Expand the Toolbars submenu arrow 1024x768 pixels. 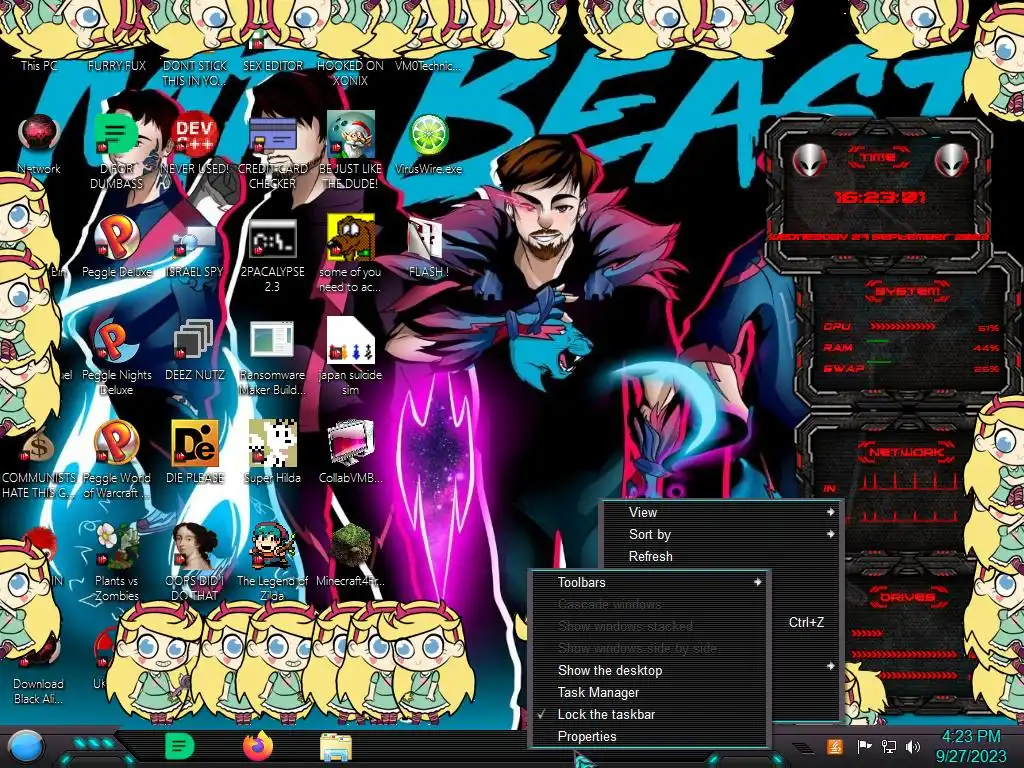[x=758, y=582]
